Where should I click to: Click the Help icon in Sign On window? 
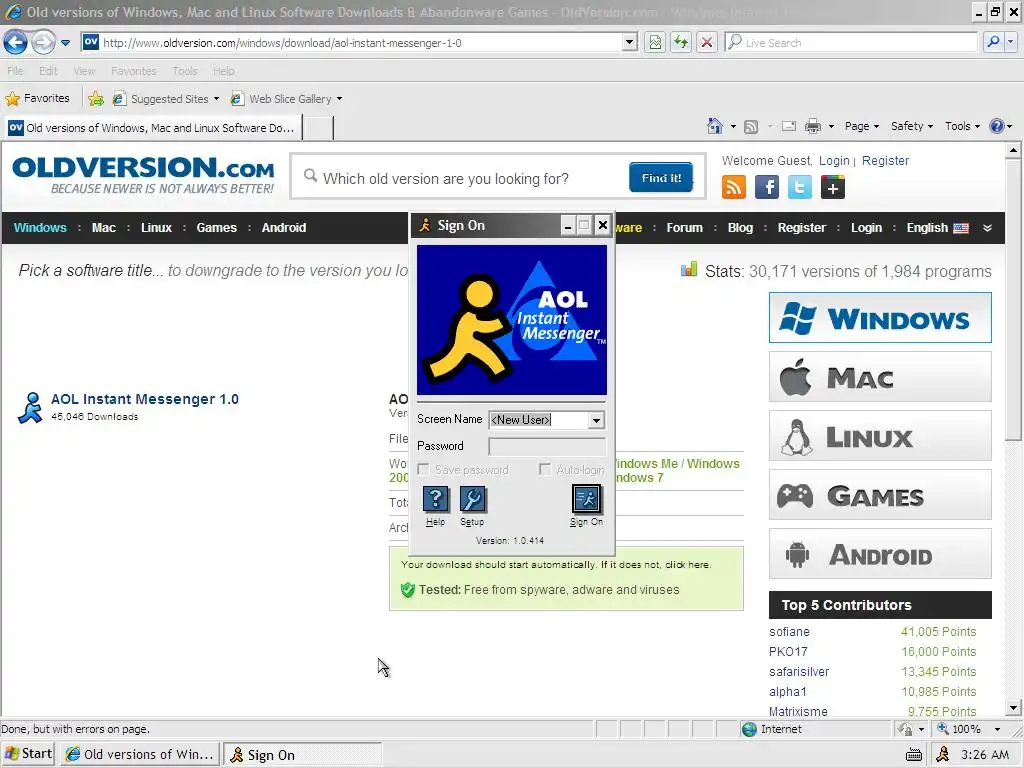coord(436,500)
